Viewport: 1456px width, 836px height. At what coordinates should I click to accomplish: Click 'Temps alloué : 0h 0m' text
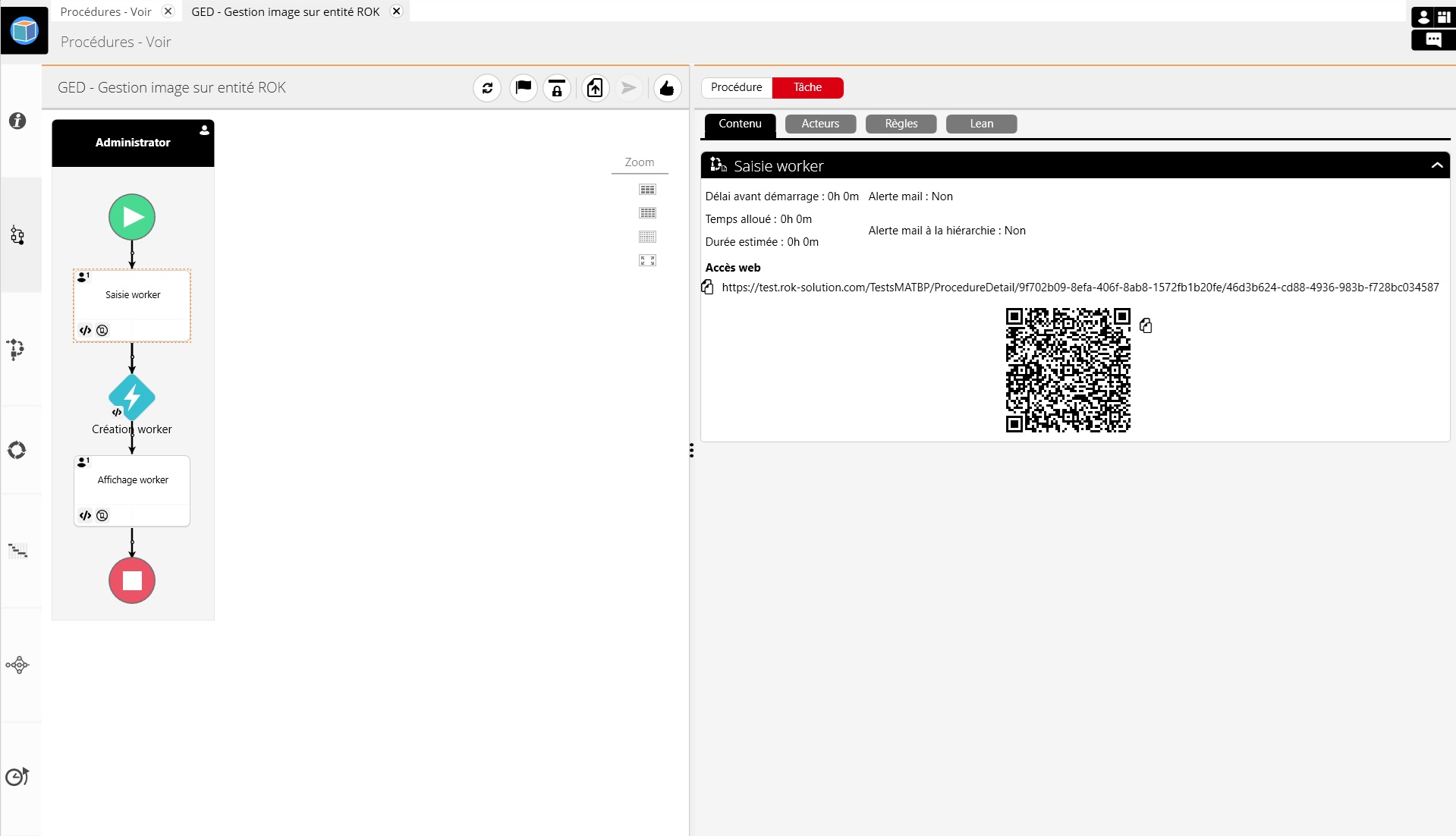[758, 218]
